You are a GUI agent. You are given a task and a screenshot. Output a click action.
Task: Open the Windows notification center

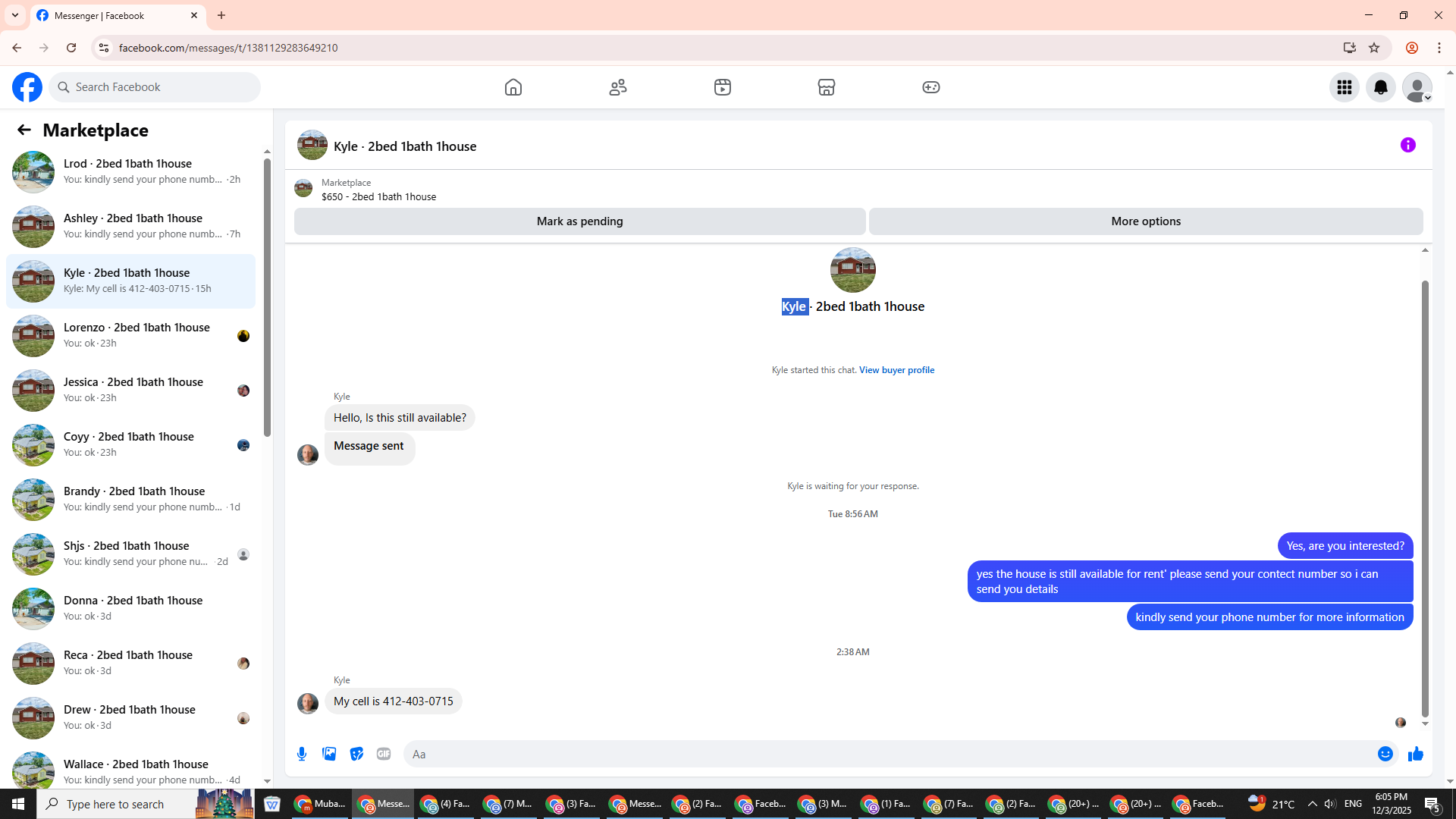coord(1433,804)
